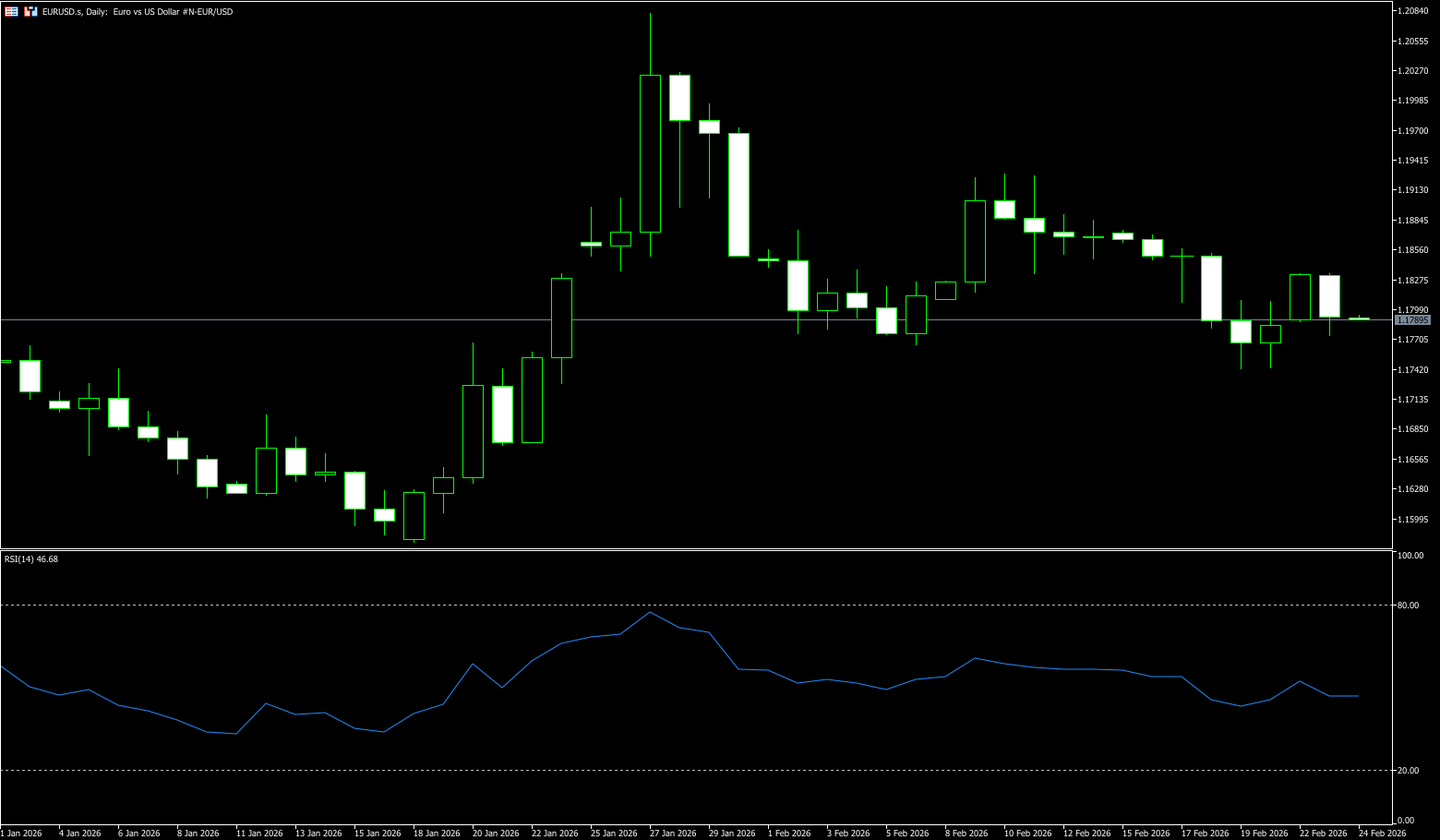Click the highlighted current price tag 1.17895
The image size is (1440, 840).
[1412, 319]
